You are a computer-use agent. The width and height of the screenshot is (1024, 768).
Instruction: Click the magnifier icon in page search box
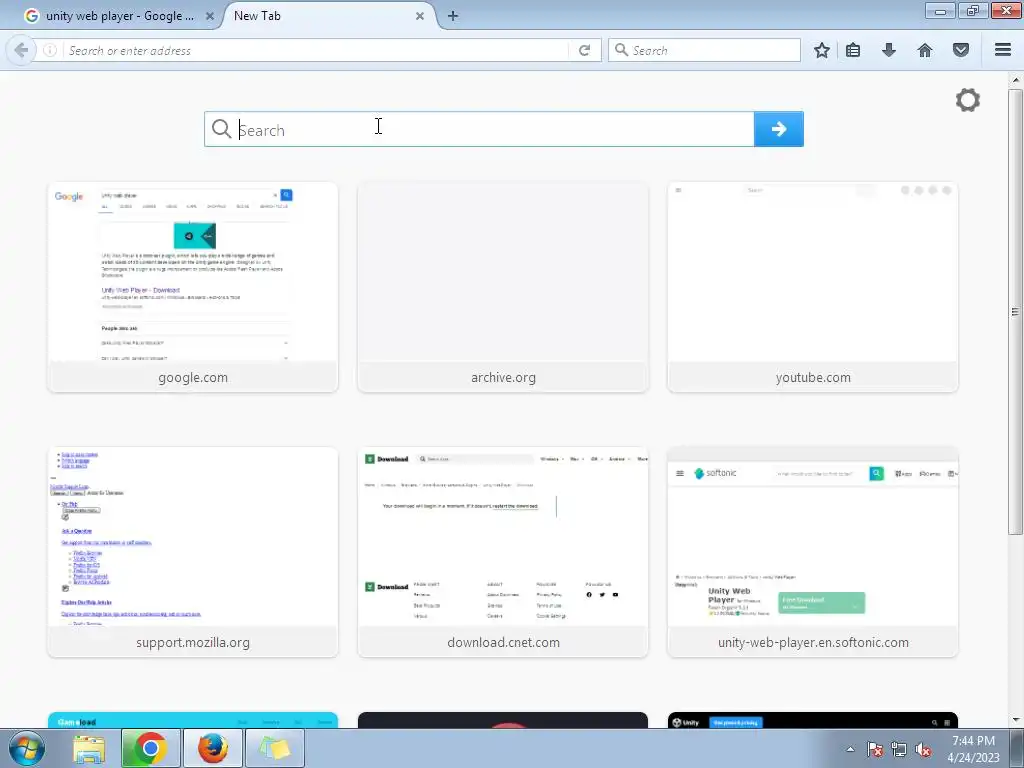pyautogui.click(x=221, y=129)
